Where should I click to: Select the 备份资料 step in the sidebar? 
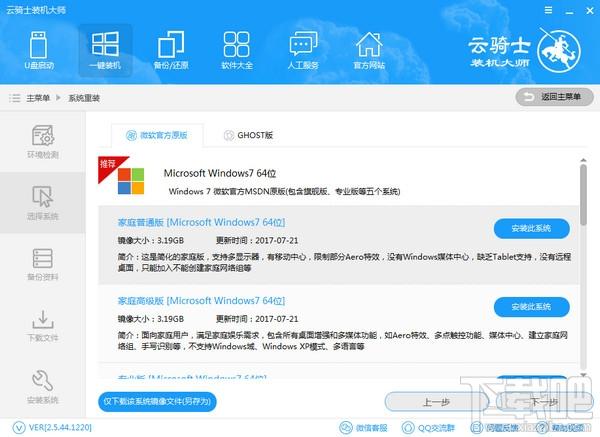42,264
